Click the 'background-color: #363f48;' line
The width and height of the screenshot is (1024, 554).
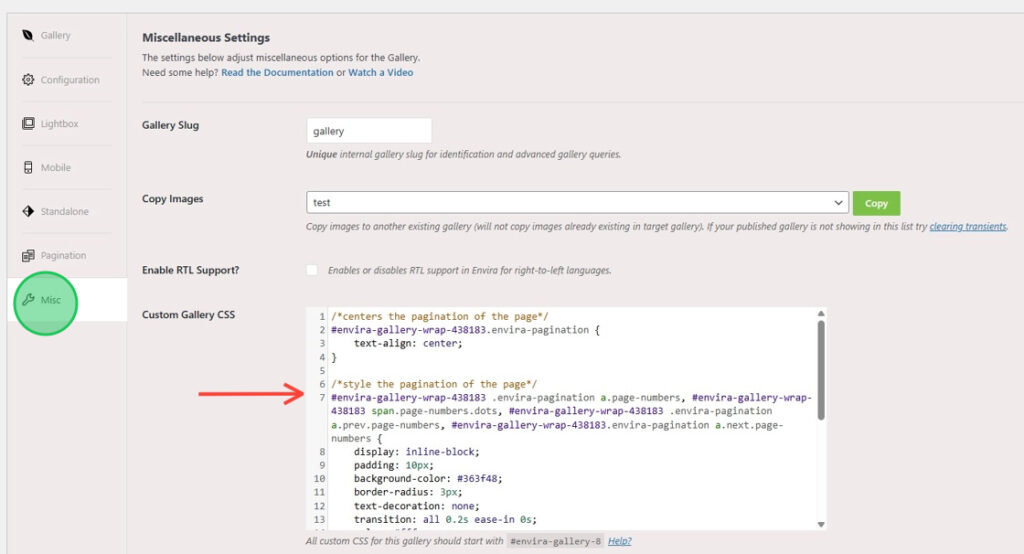[x=428, y=479]
